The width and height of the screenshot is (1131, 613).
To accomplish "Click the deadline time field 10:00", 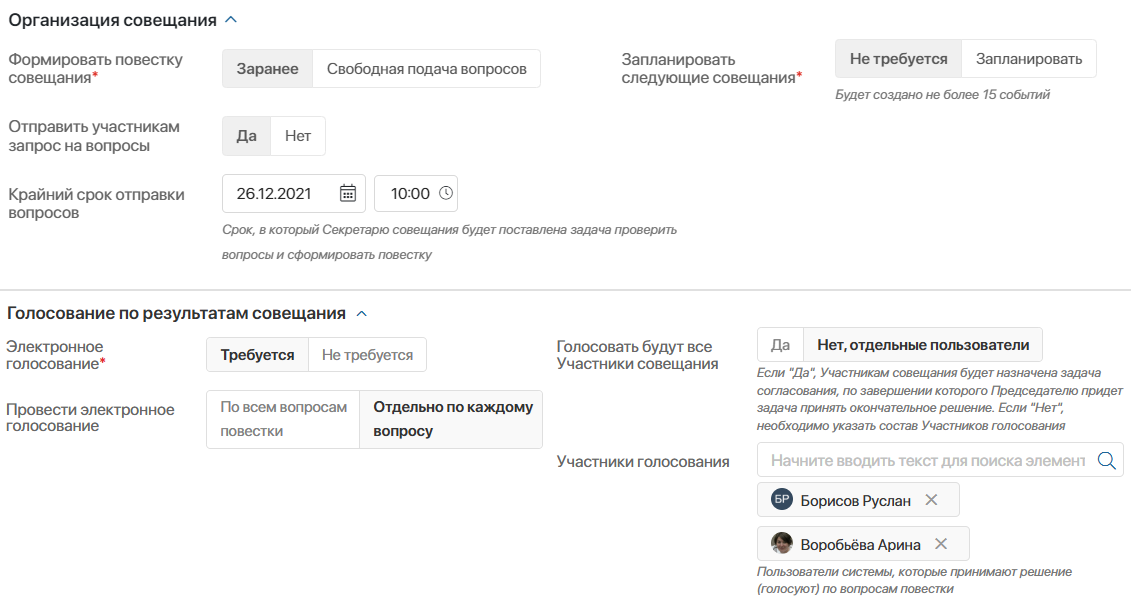I will point(416,193).
